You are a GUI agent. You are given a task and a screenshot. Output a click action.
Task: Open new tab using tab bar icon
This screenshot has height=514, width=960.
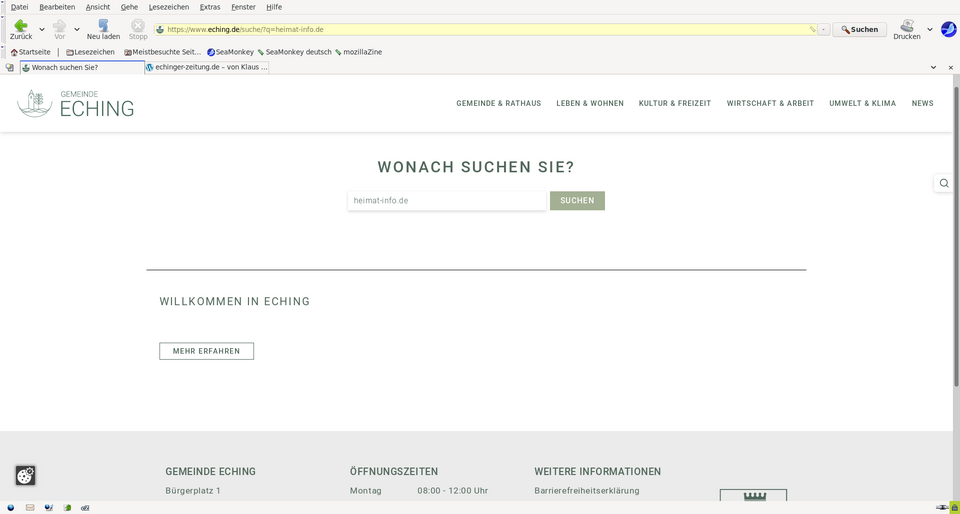tap(10, 68)
